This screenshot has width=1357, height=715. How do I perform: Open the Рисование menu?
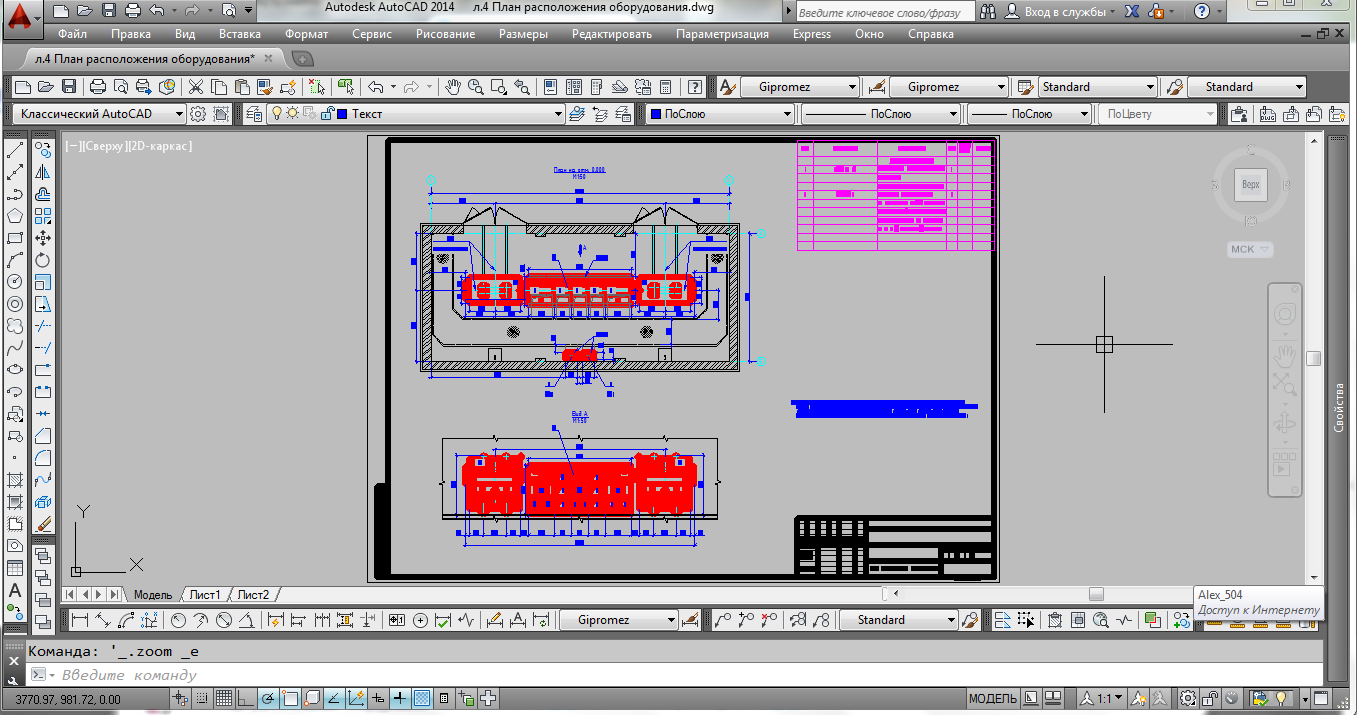coord(445,34)
